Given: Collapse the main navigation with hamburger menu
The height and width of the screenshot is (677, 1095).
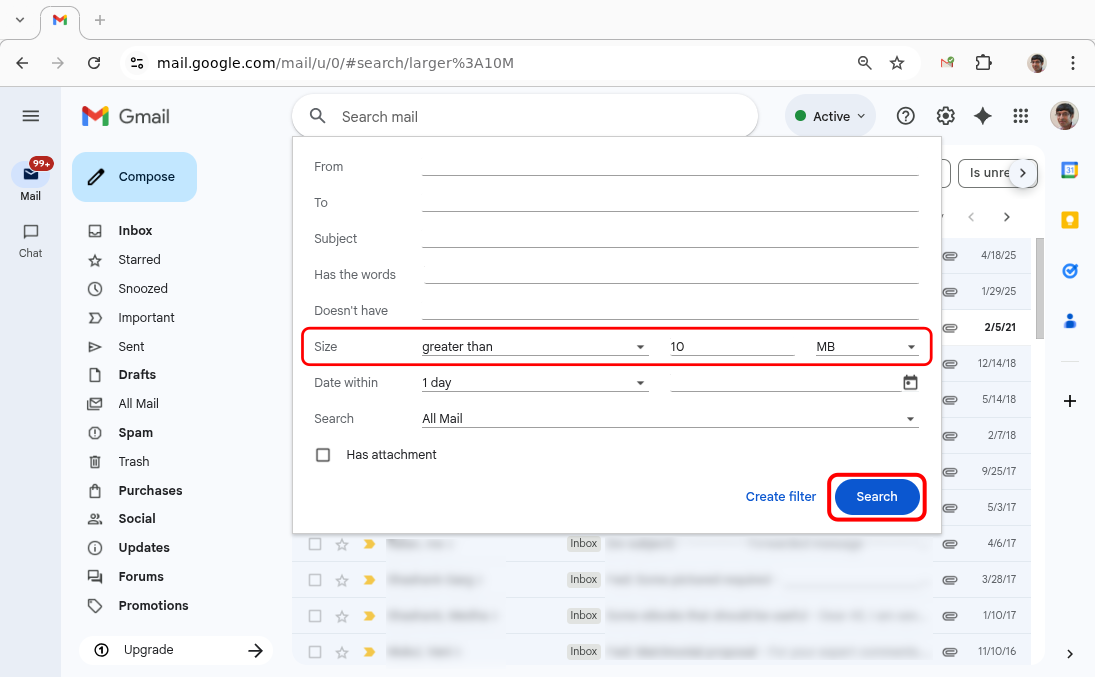Looking at the screenshot, I should coord(30,115).
